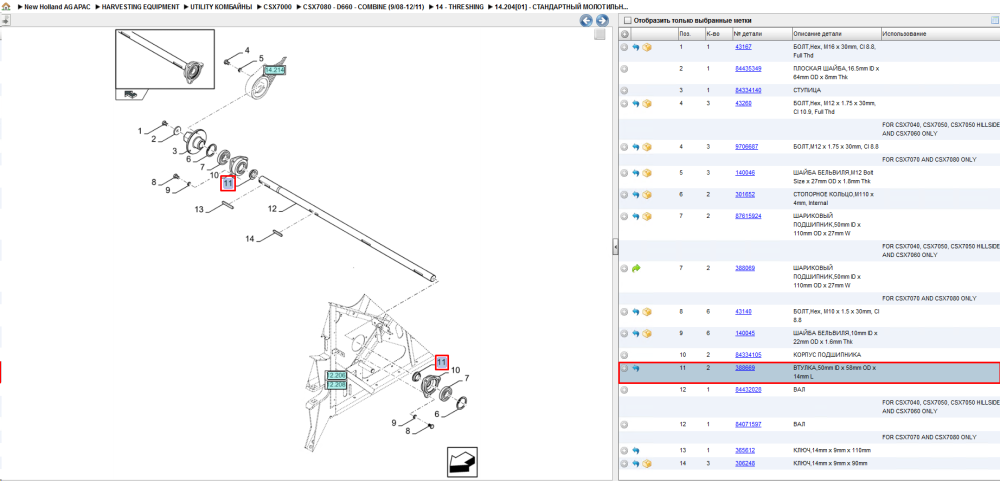Viewport: 1000px width, 481px height.
Task: Click callout number 13 on the diagram
Action: (199, 209)
